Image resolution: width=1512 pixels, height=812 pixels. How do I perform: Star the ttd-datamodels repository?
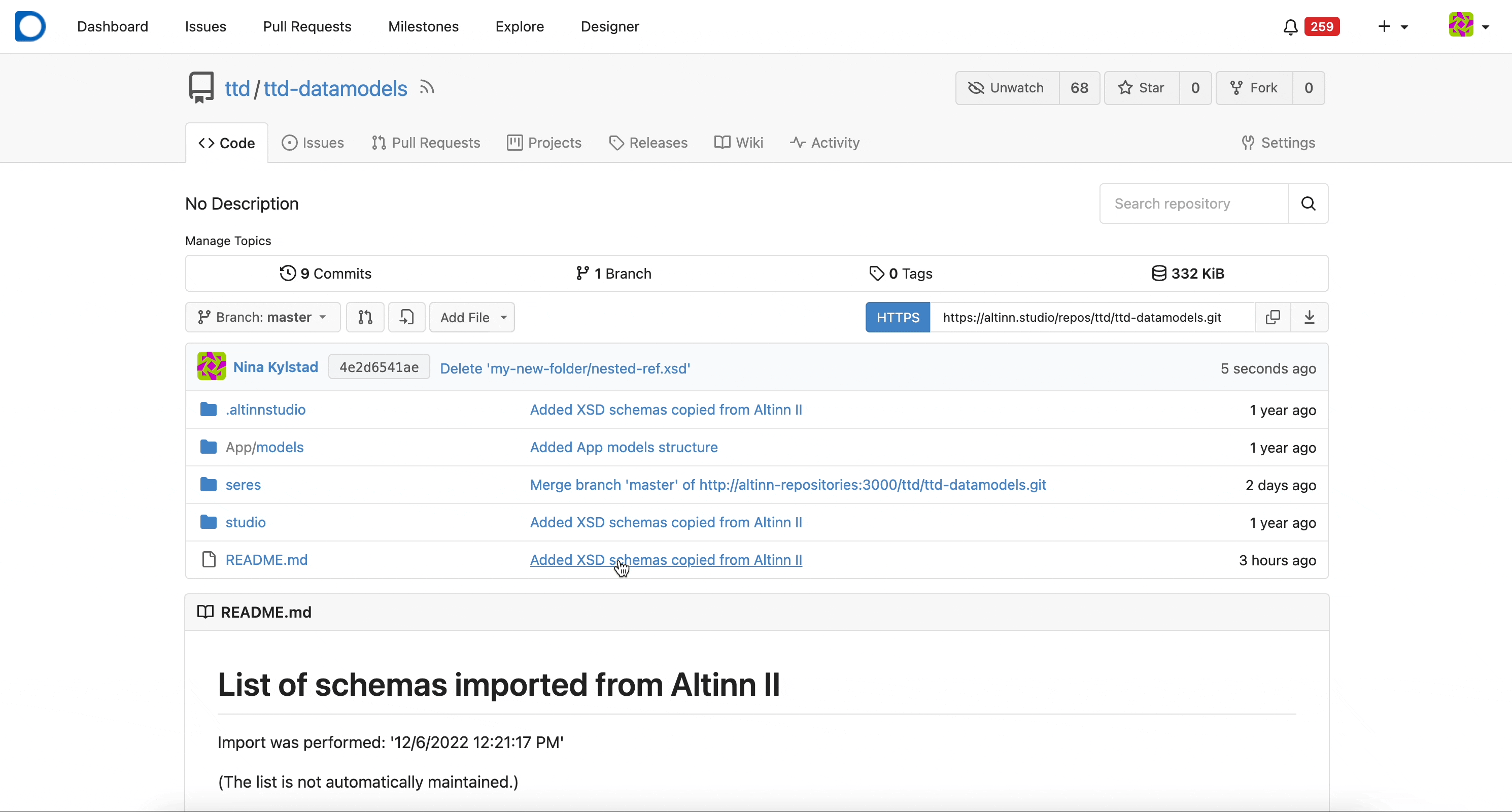tap(1142, 88)
